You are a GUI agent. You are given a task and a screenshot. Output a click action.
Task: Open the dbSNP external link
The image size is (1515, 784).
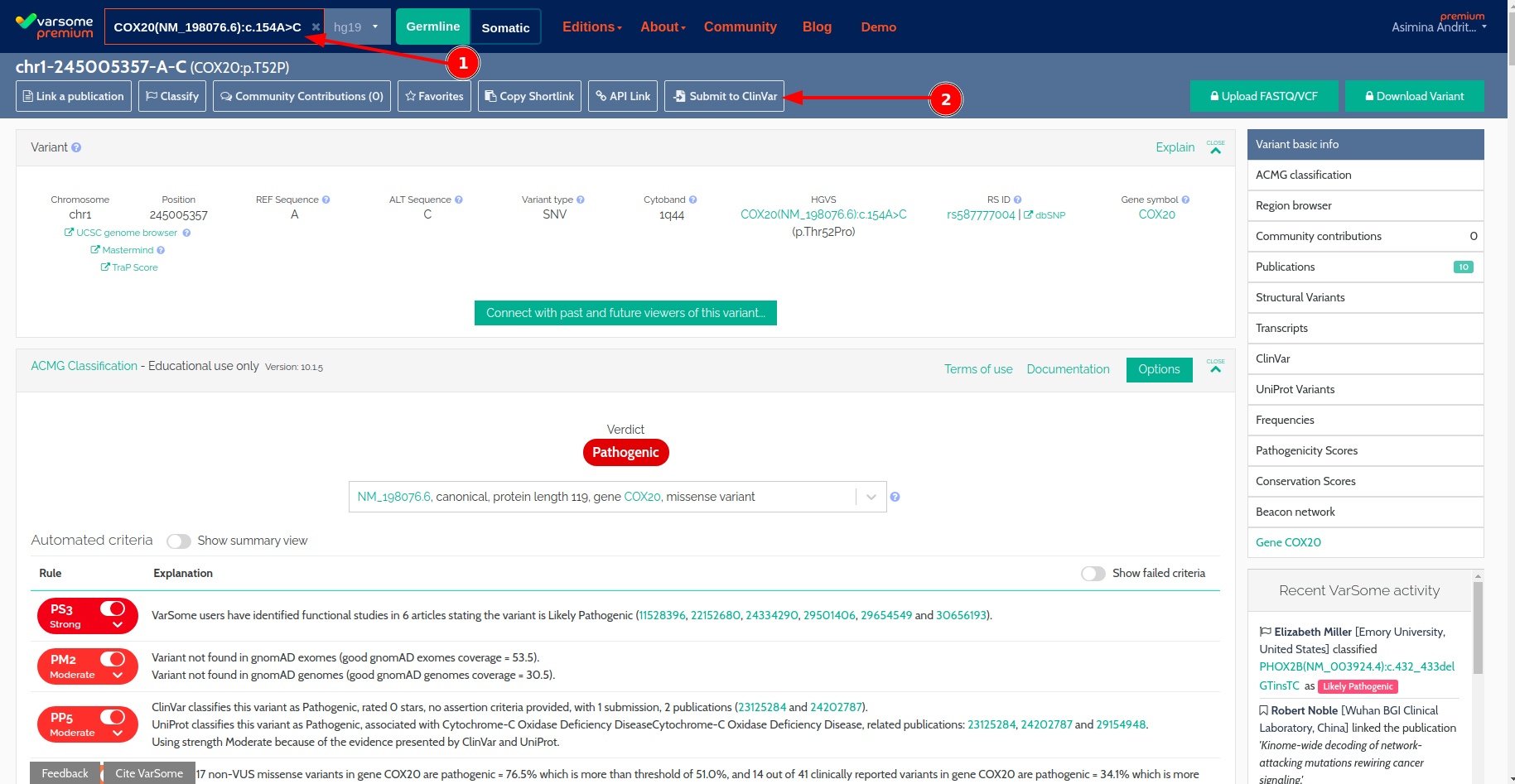point(1045,215)
